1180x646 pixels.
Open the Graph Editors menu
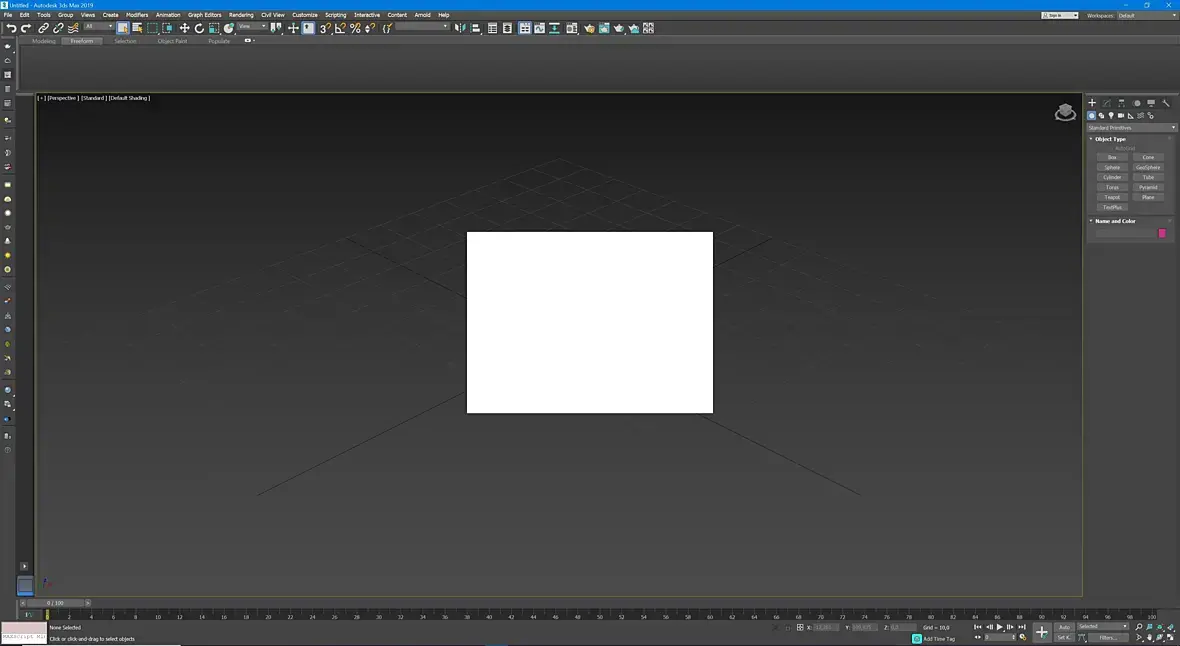(x=205, y=15)
